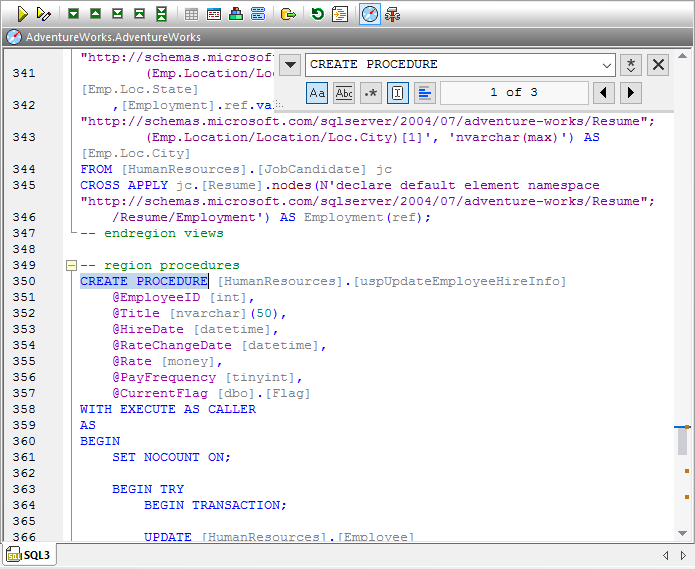Go to previous search match
The width and height of the screenshot is (695, 569).
coord(603,93)
